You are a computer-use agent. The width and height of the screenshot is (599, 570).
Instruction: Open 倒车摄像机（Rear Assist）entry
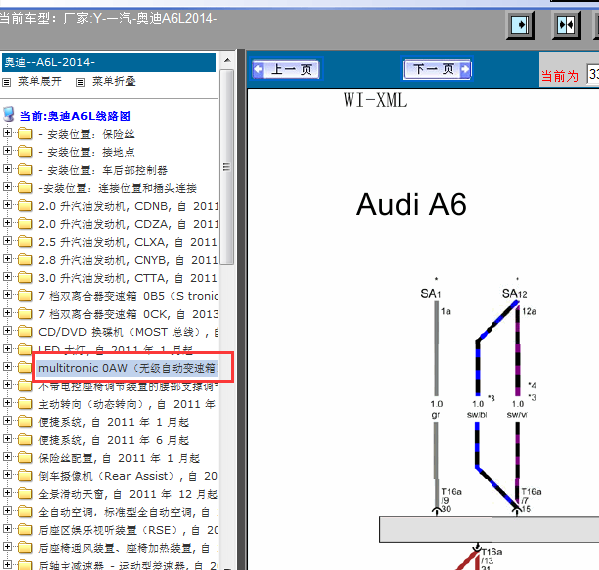pos(128,476)
